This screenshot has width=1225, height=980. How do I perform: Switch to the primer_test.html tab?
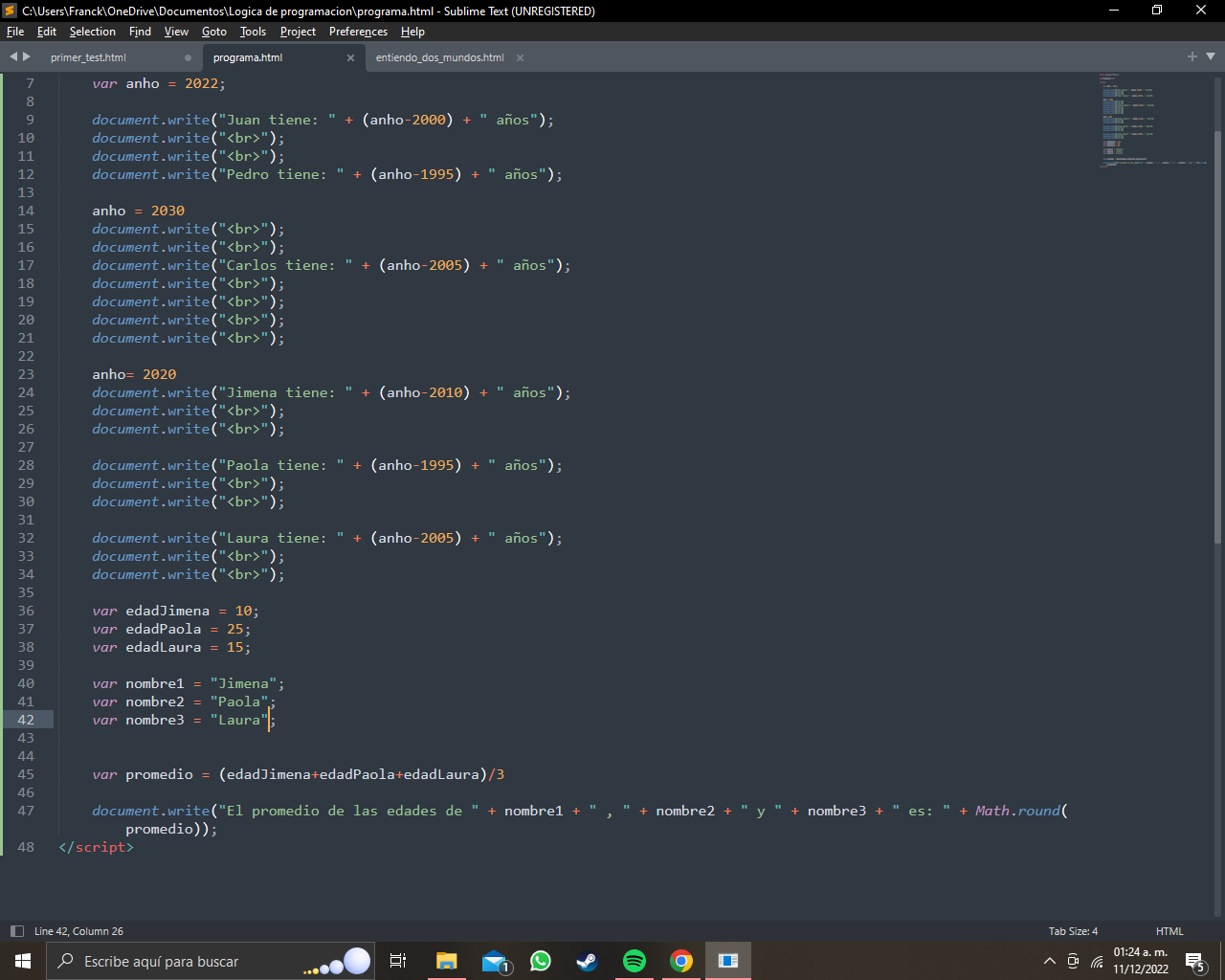(x=88, y=57)
